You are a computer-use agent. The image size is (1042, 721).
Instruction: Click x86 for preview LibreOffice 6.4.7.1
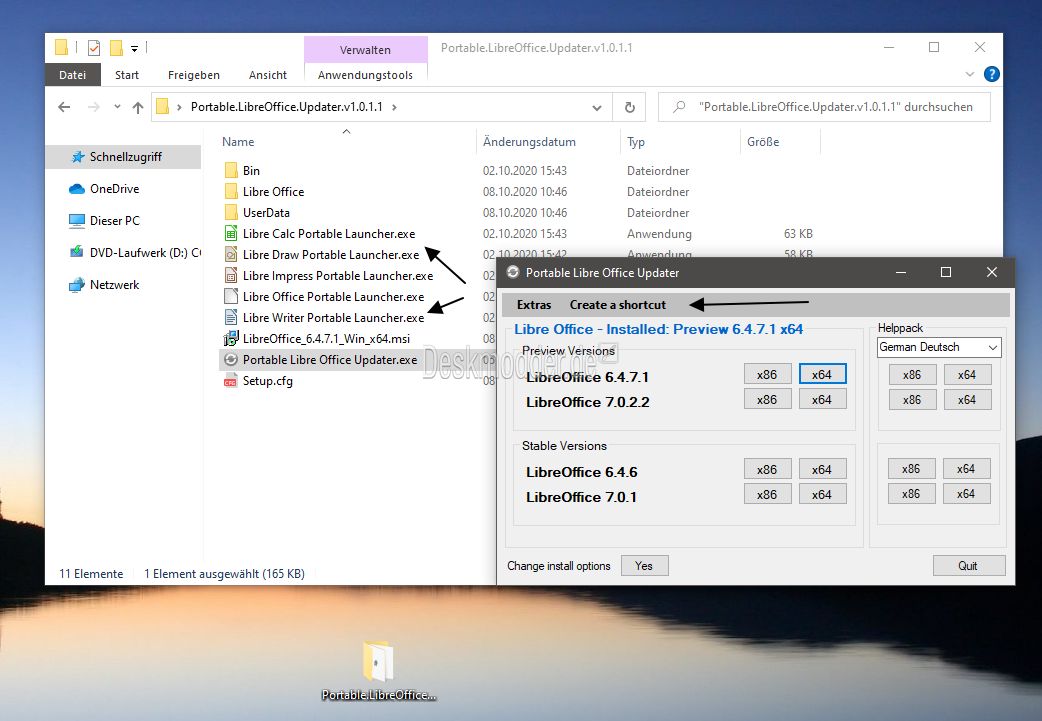tap(767, 375)
